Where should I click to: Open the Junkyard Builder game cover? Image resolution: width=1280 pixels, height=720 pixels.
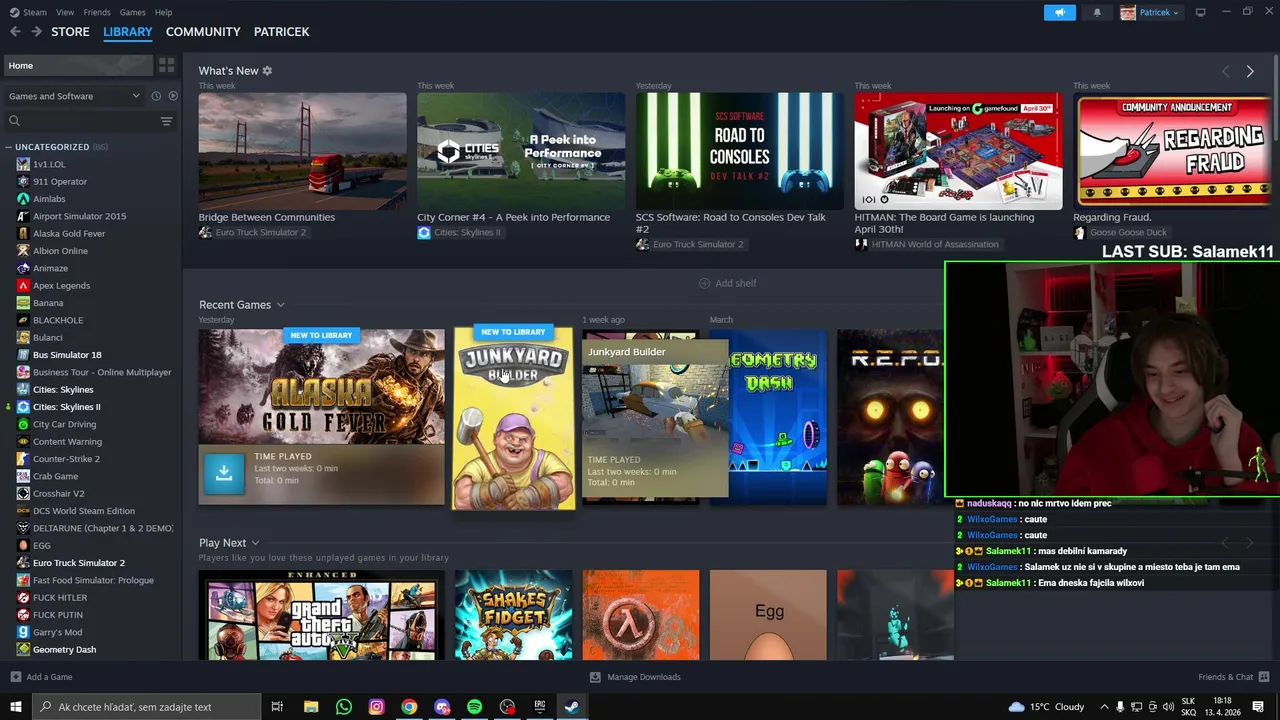(x=513, y=418)
